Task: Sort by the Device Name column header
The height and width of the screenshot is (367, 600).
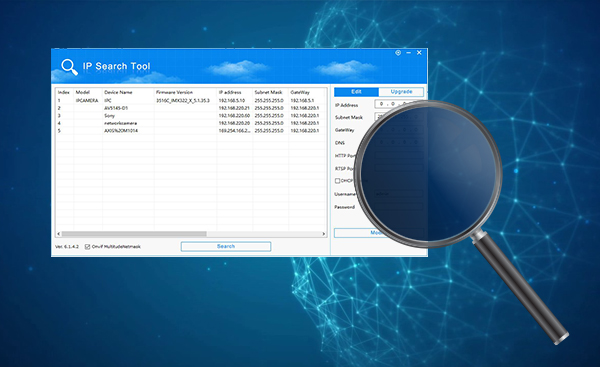Action: point(118,92)
